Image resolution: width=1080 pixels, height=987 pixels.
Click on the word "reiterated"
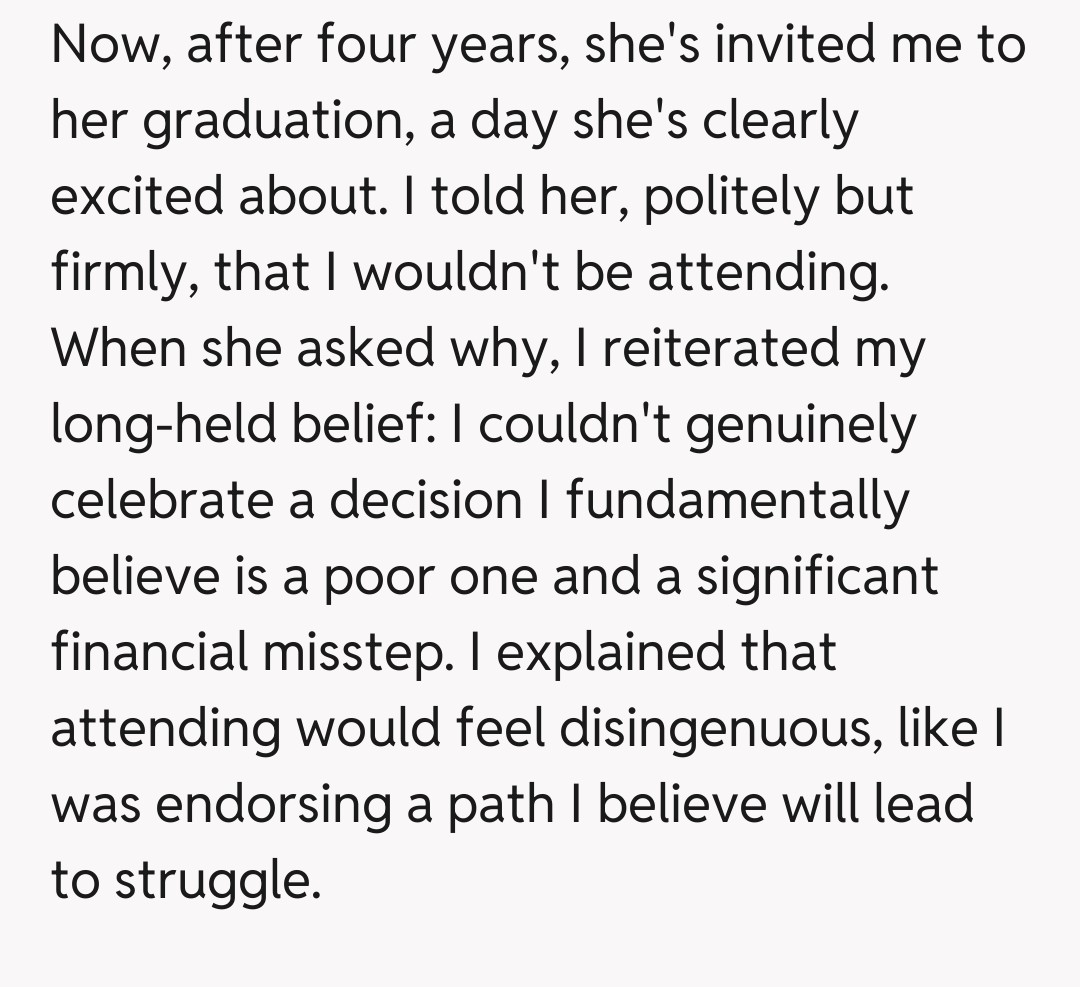716,349
